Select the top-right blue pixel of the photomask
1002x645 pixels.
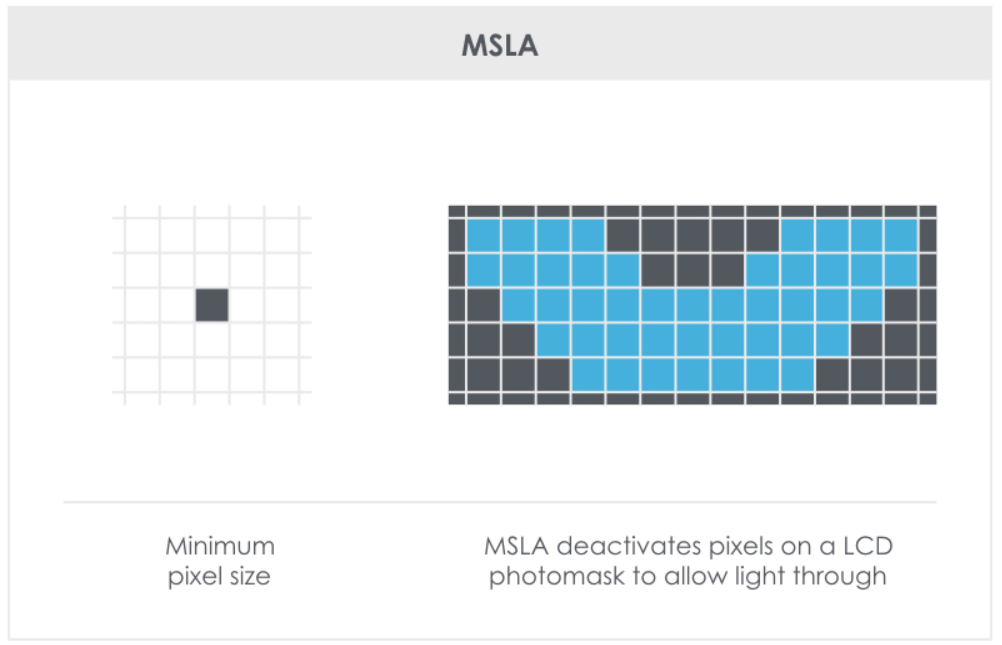coord(900,236)
